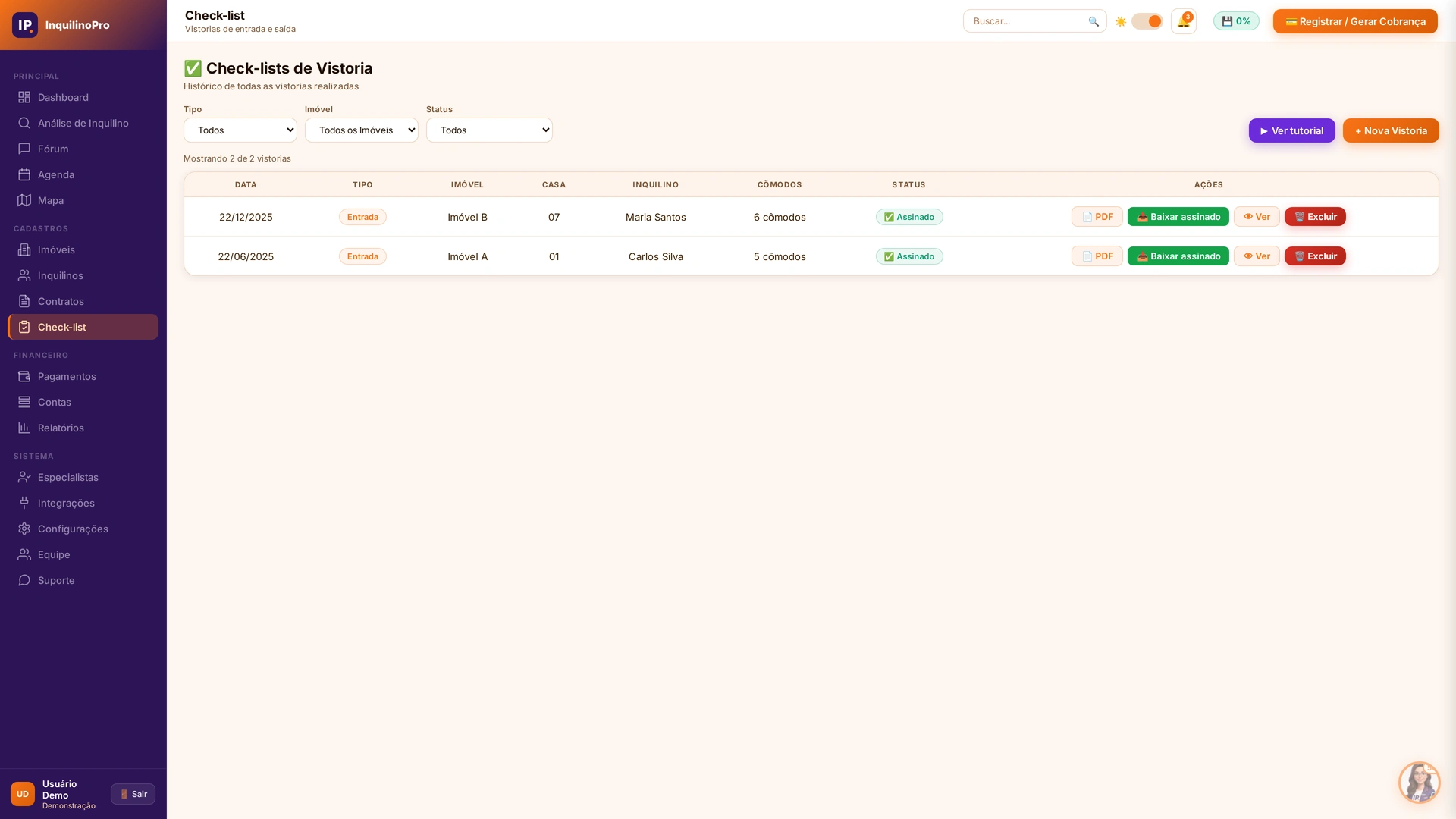1456x819 pixels.
Task: Click the Pagamentos wallet icon
Action: click(24, 376)
